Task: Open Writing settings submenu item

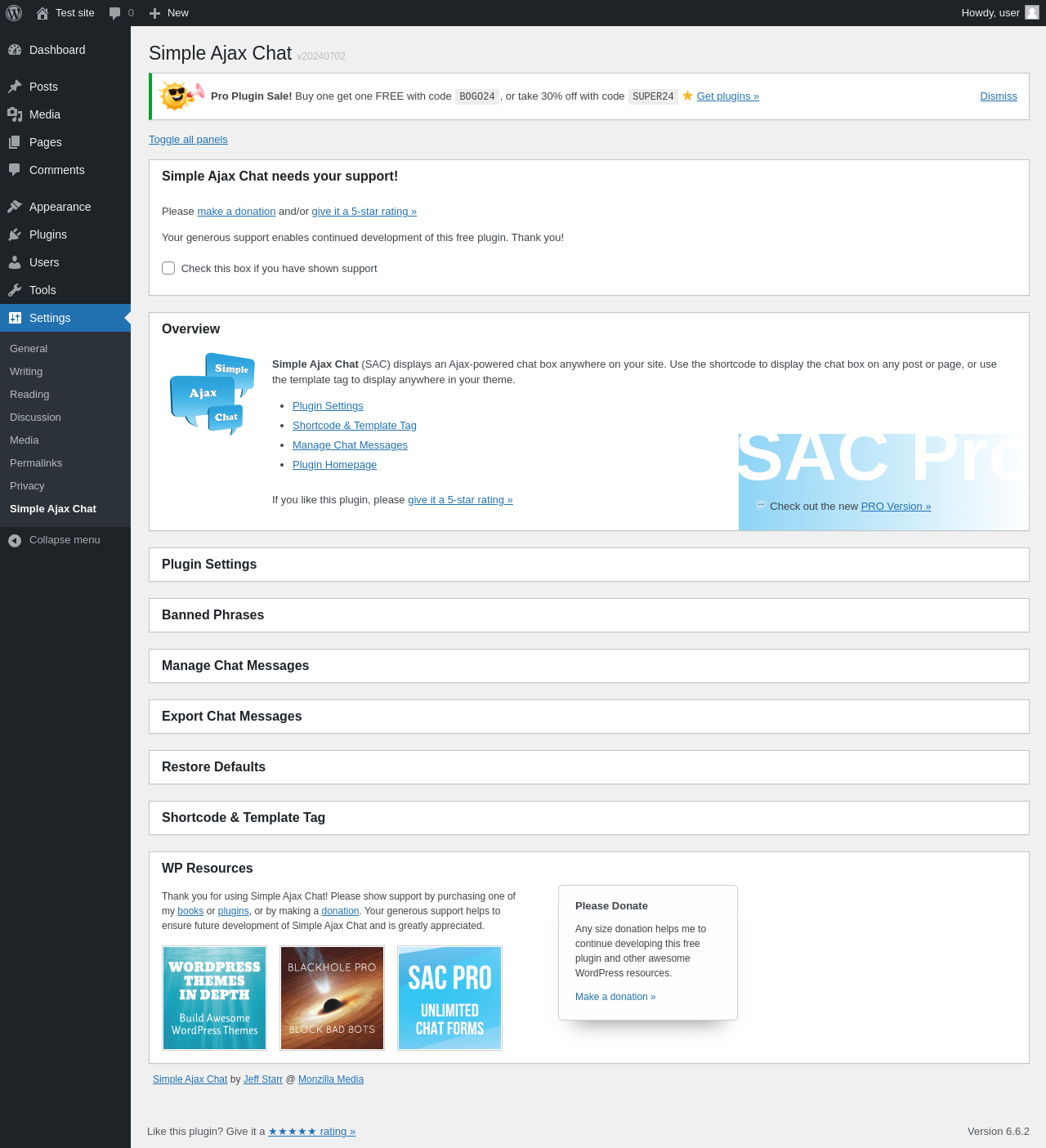Action: click(x=26, y=372)
